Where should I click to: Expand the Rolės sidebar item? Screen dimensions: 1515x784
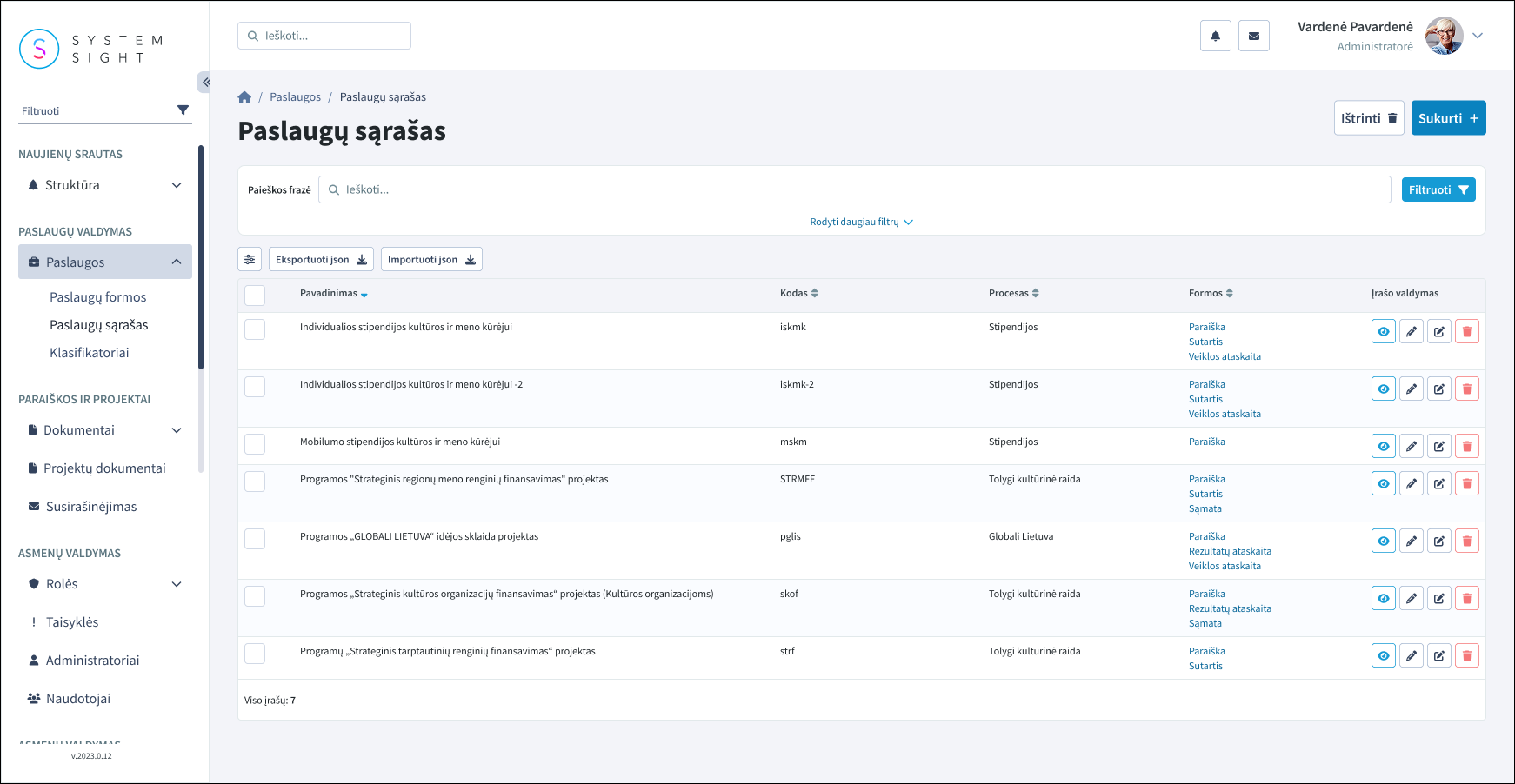105,584
